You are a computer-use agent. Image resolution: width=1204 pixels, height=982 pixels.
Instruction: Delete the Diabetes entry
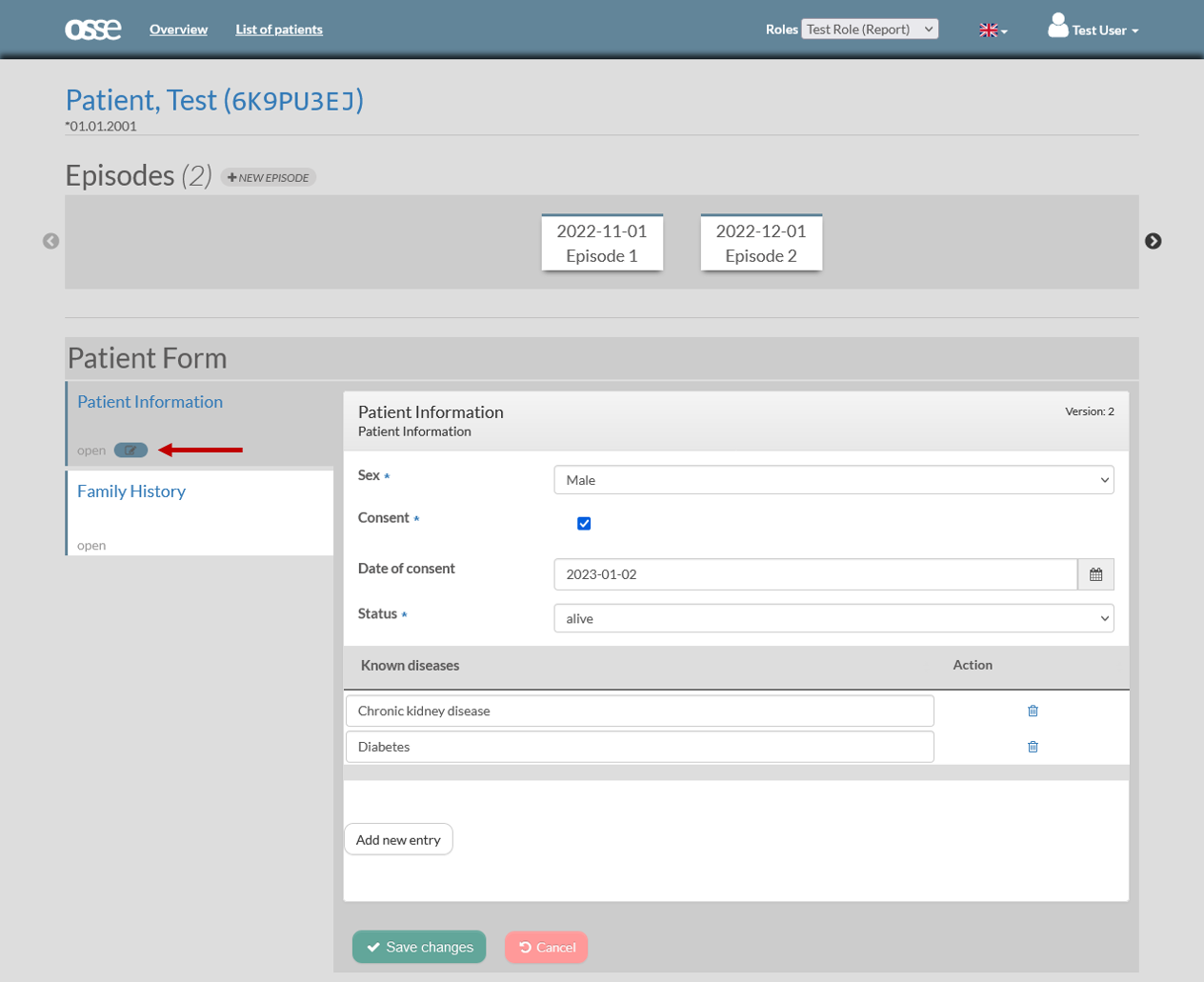pos(1033,747)
